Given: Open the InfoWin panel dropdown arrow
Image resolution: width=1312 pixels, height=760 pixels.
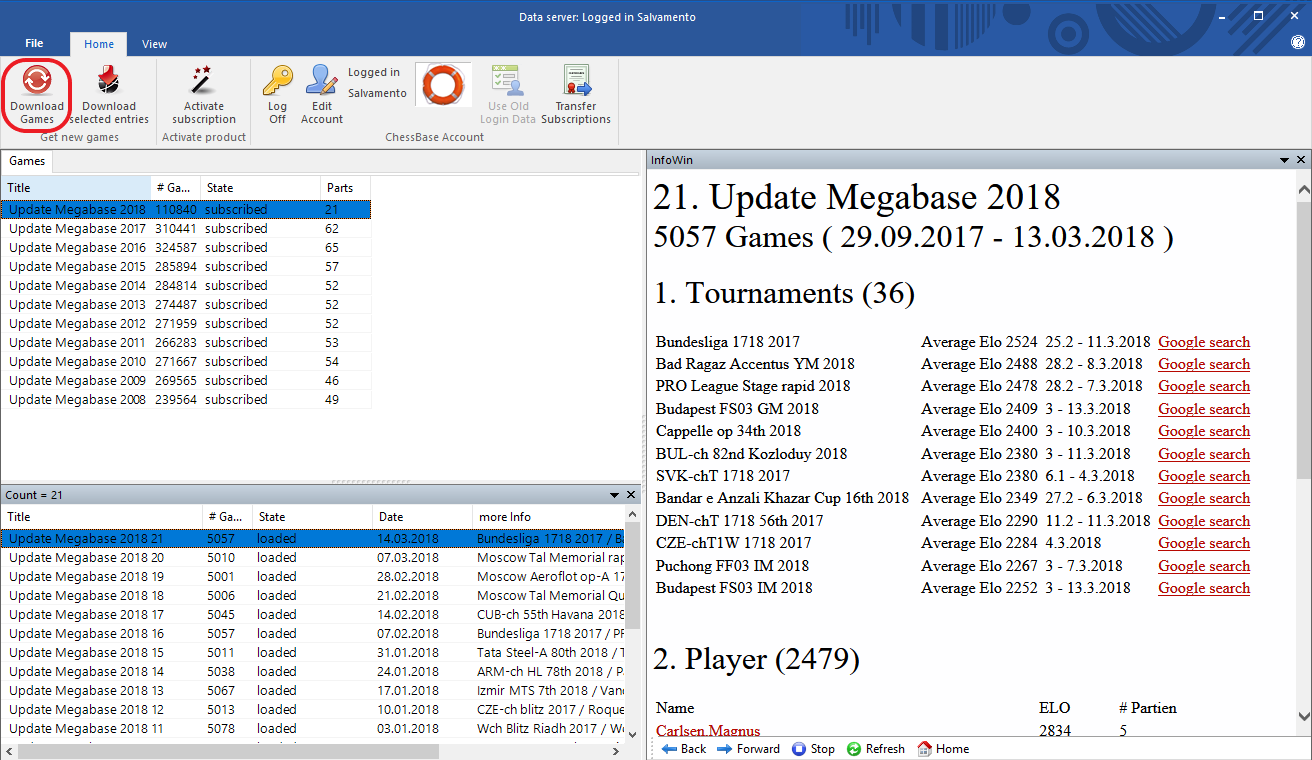Looking at the screenshot, I should [1284, 160].
